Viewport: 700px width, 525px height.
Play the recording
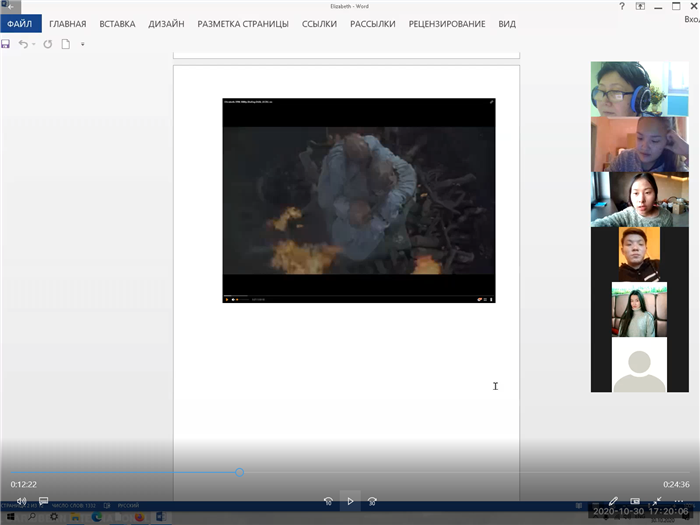350,500
